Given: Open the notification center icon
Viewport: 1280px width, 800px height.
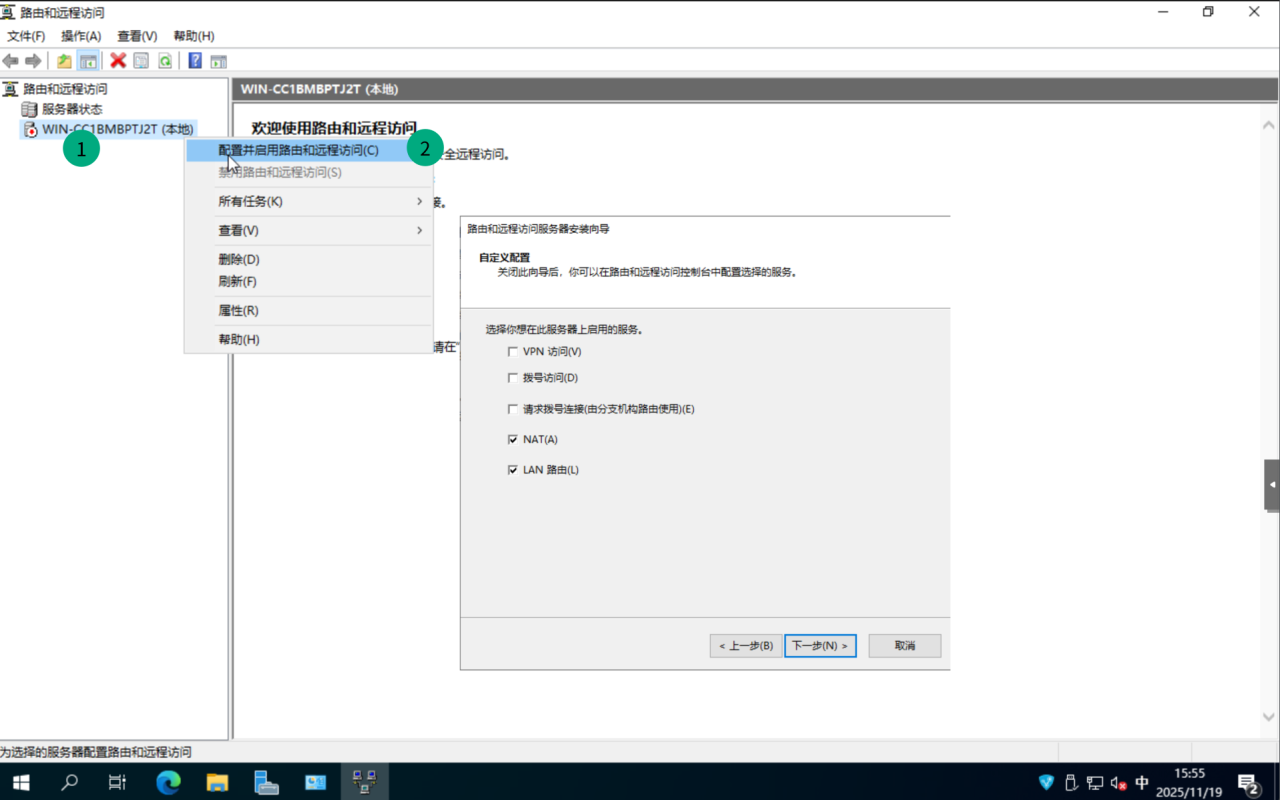Looking at the screenshot, I should [1248, 783].
